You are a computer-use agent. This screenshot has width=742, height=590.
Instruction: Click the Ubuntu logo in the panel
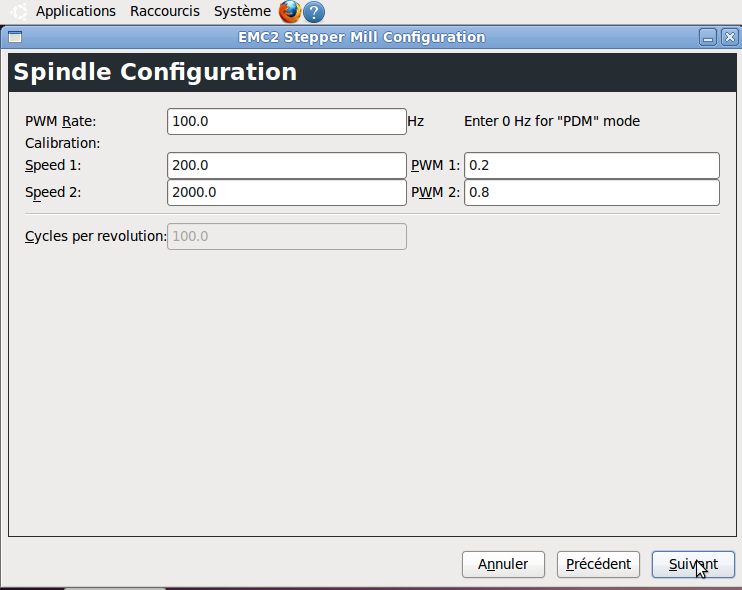tap(18, 11)
